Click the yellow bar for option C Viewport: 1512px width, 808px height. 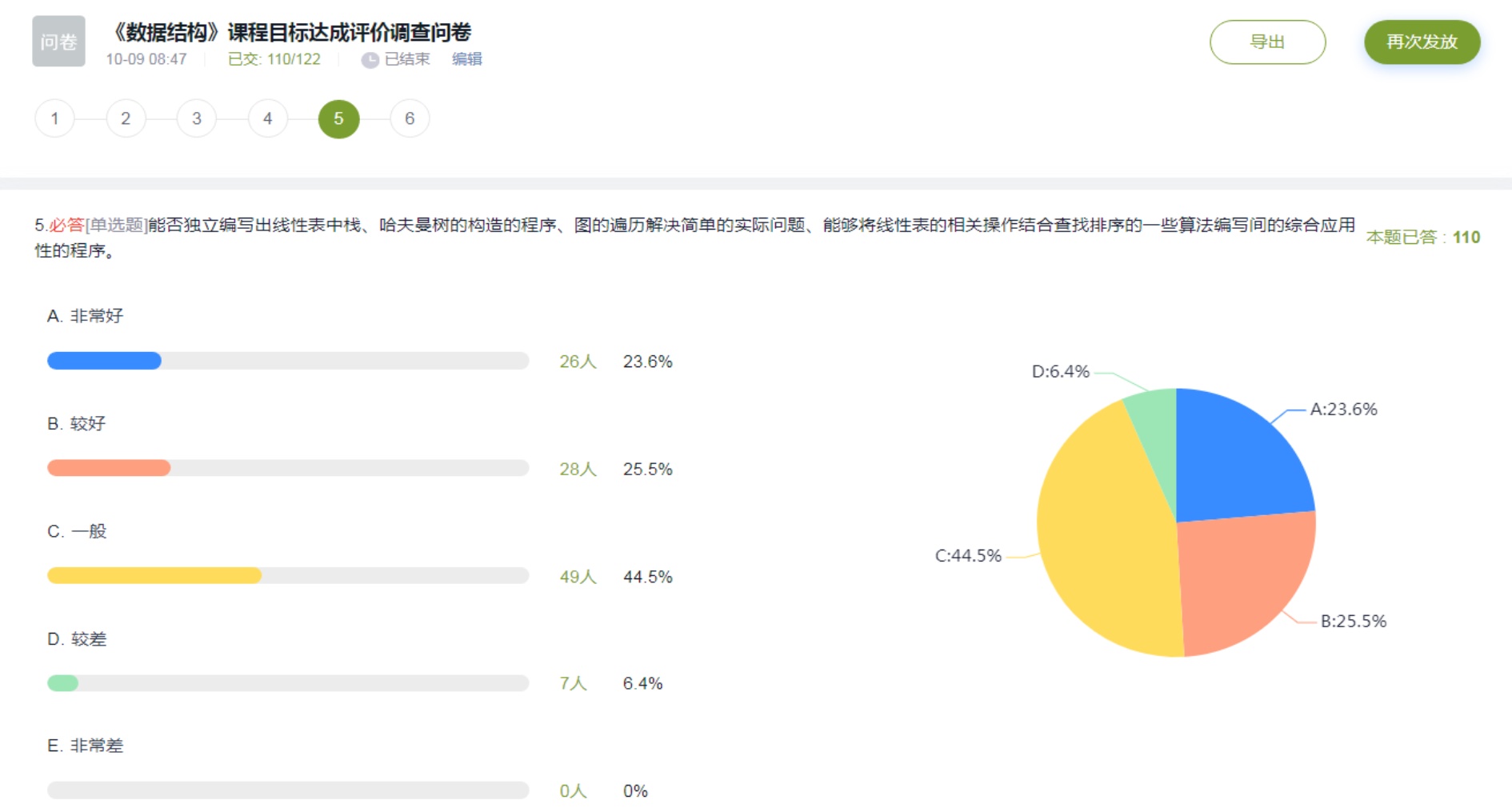coord(154,575)
